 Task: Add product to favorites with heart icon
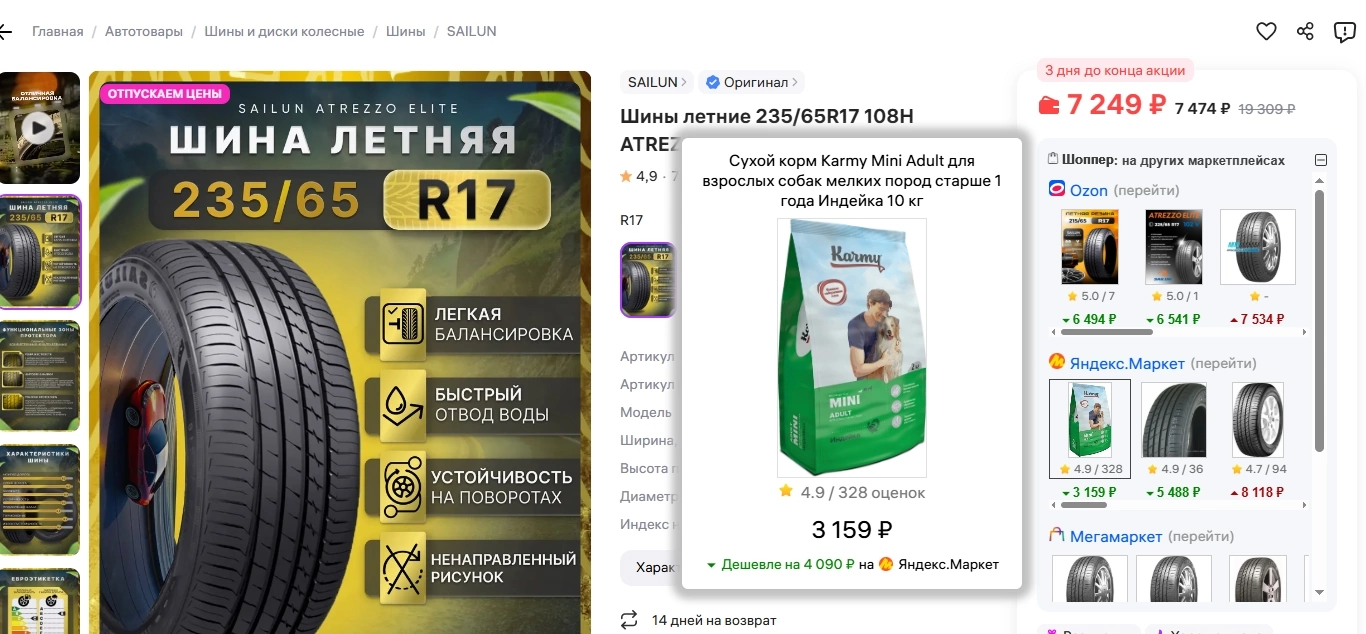tap(1266, 31)
